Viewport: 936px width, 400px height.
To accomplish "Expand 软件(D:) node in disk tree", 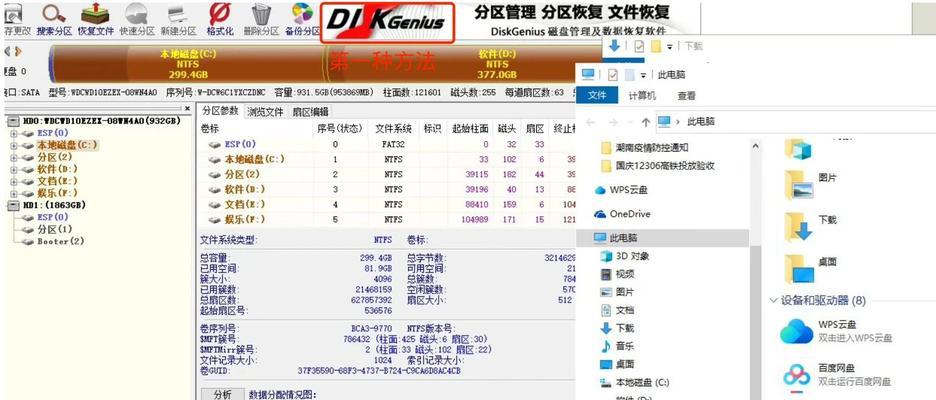I will coord(13,169).
